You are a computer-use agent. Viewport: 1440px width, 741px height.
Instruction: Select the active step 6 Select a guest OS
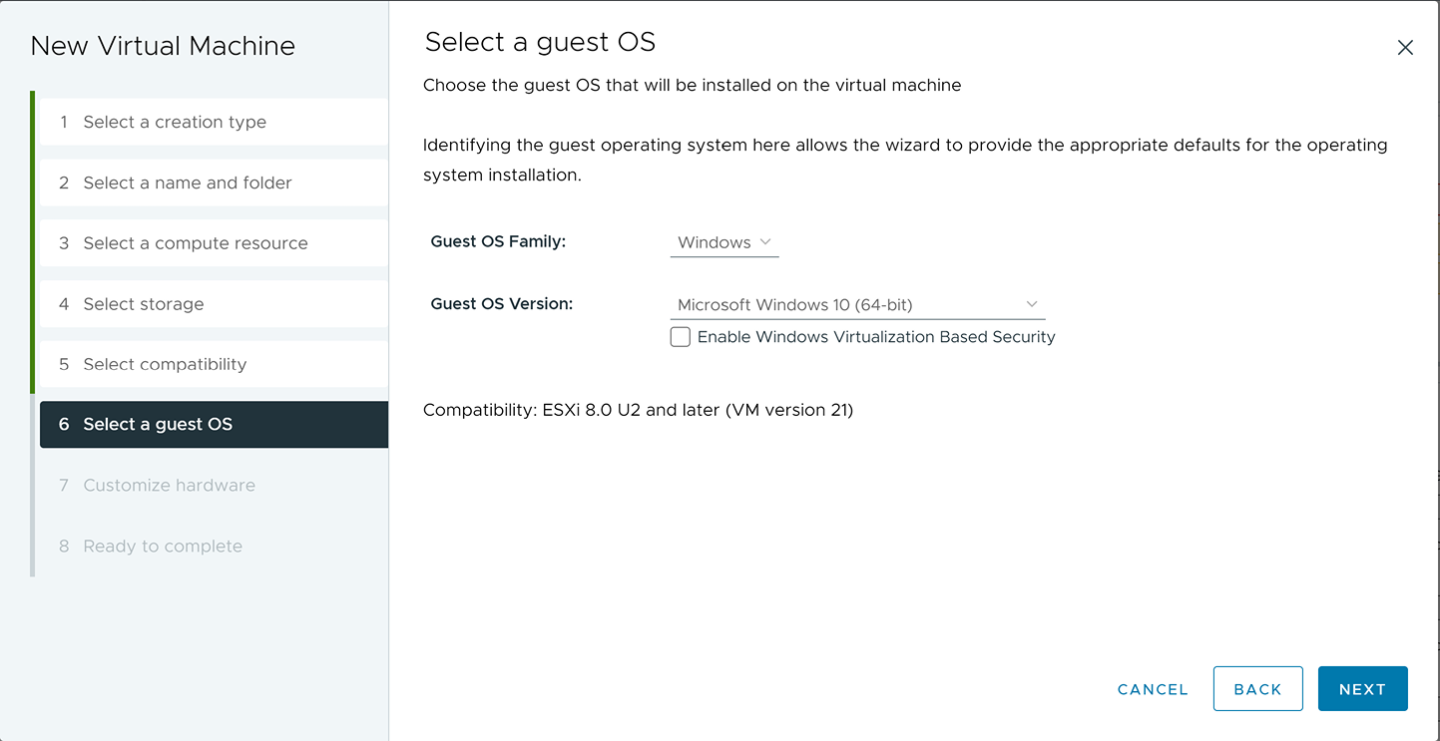pyautogui.click(x=157, y=424)
